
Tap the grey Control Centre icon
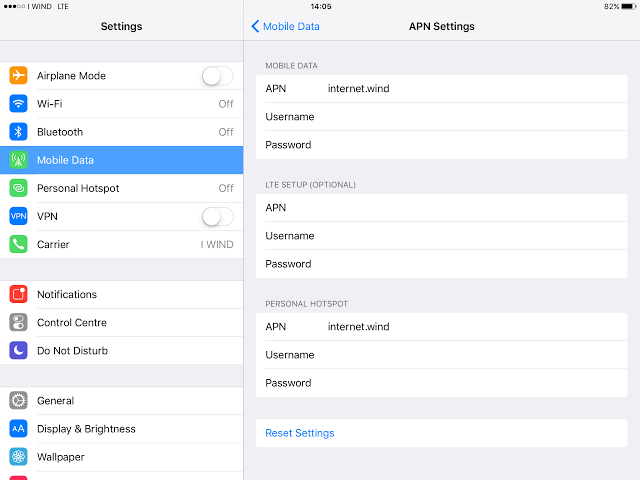tap(18, 322)
